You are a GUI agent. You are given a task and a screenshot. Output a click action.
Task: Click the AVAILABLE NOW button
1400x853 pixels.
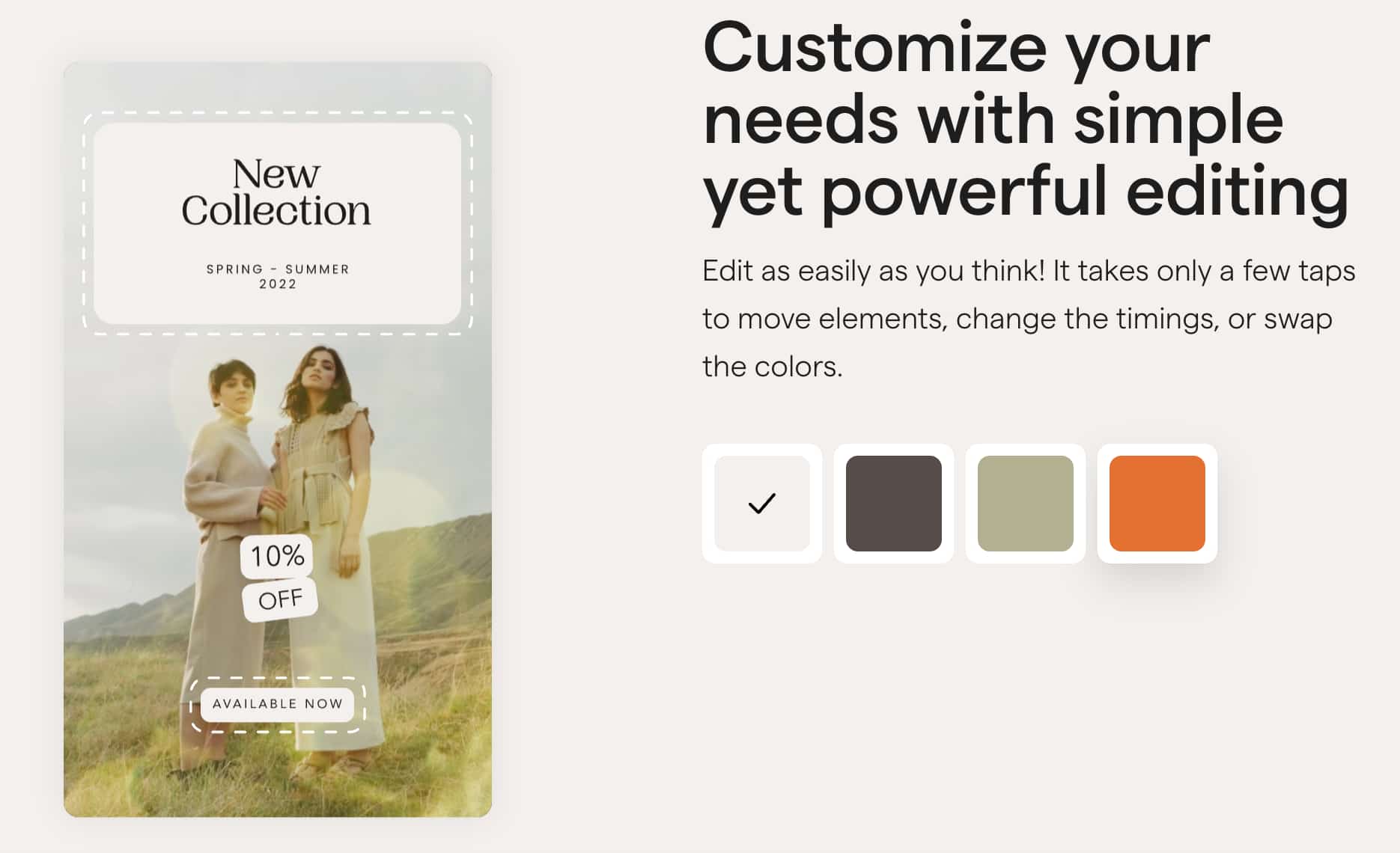[x=278, y=703]
